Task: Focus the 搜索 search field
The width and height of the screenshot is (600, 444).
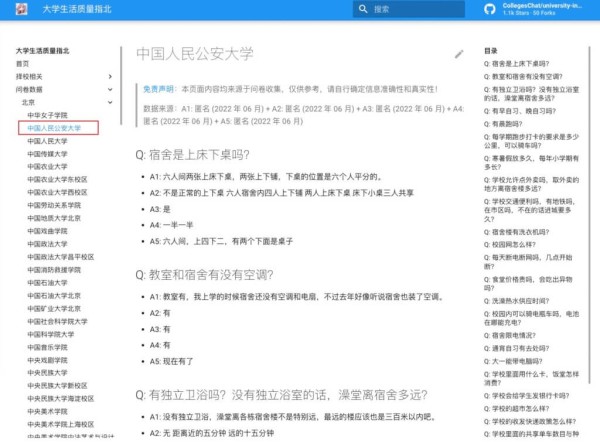Action: [409, 9]
